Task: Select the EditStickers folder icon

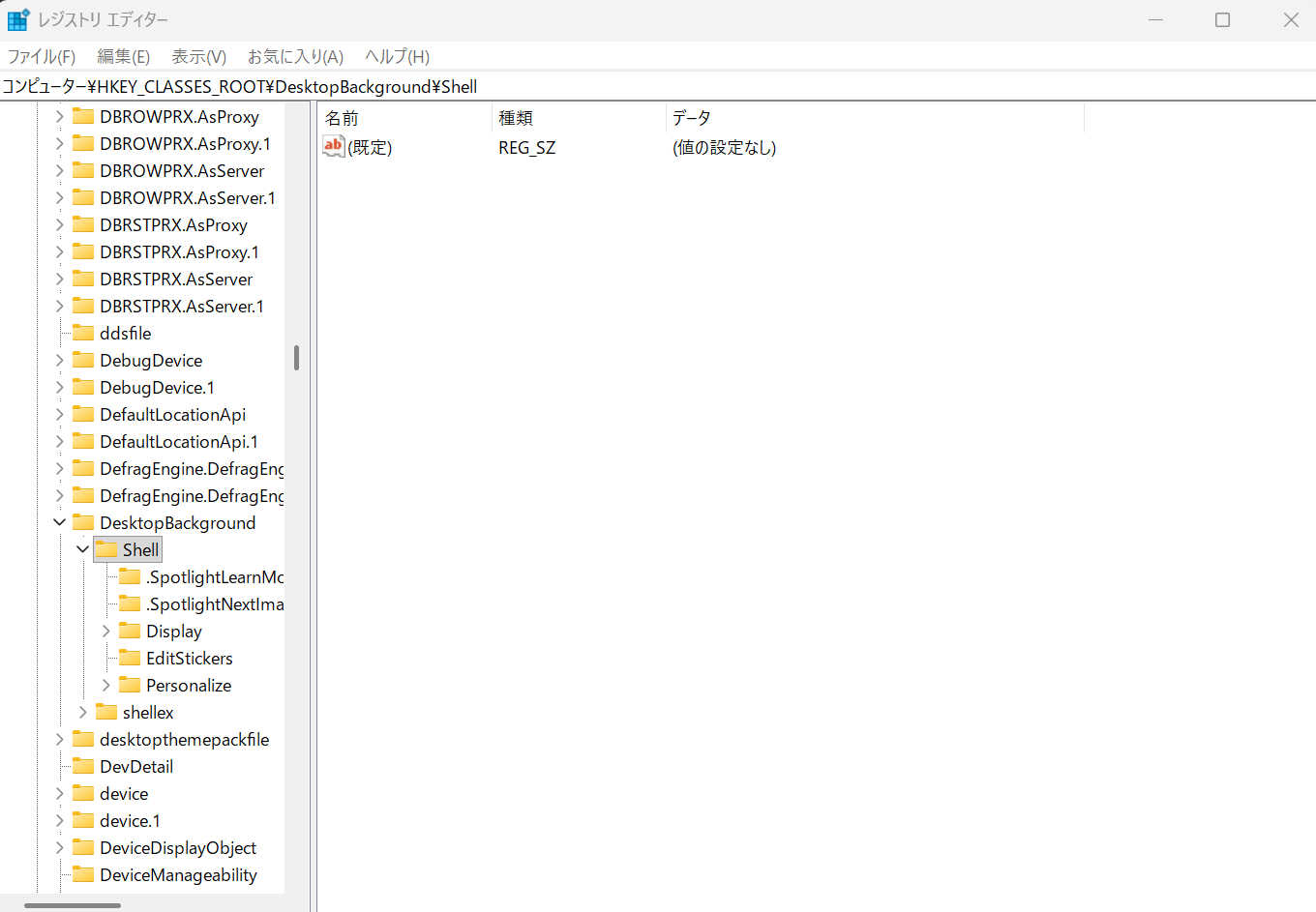Action: 130,659
